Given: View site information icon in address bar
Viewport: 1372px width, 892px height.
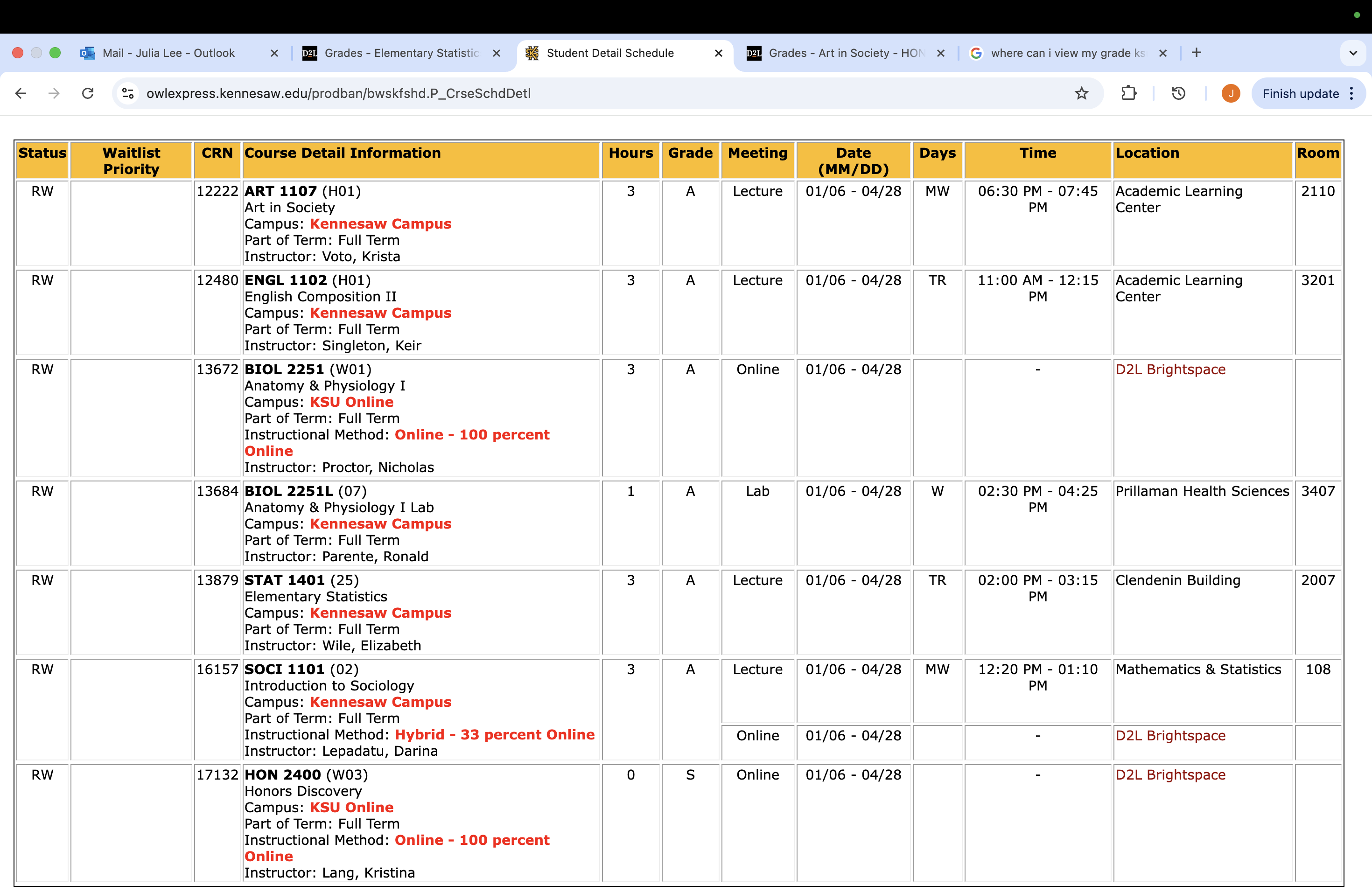Looking at the screenshot, I should tap(128, 93).
